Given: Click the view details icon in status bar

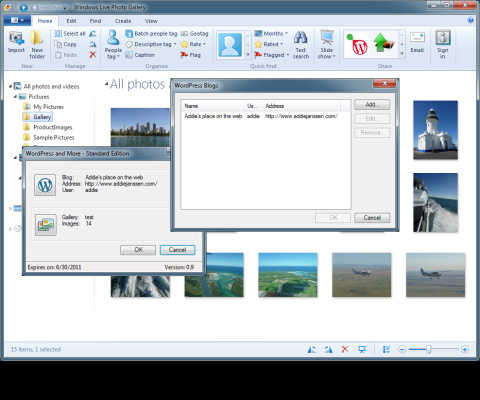Looking at the screenshot, I should click(x=386, y=349).
